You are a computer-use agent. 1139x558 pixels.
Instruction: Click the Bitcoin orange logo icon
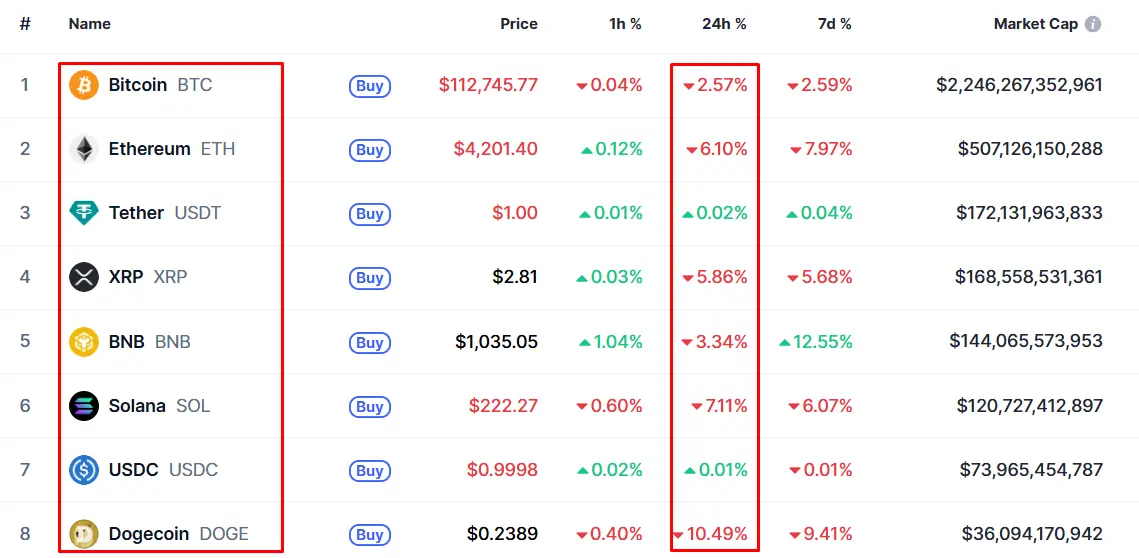[84, 85]
